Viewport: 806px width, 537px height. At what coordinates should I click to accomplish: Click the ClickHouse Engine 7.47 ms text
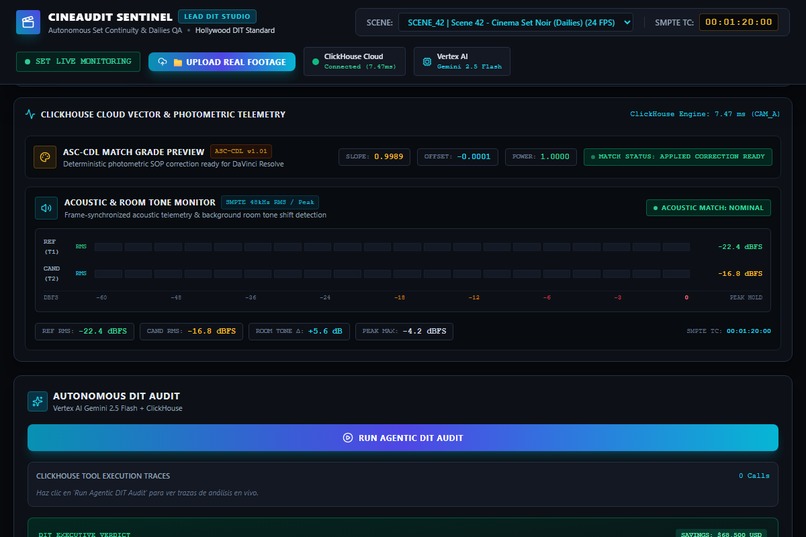pyautogui.click(x=705, y=114)
